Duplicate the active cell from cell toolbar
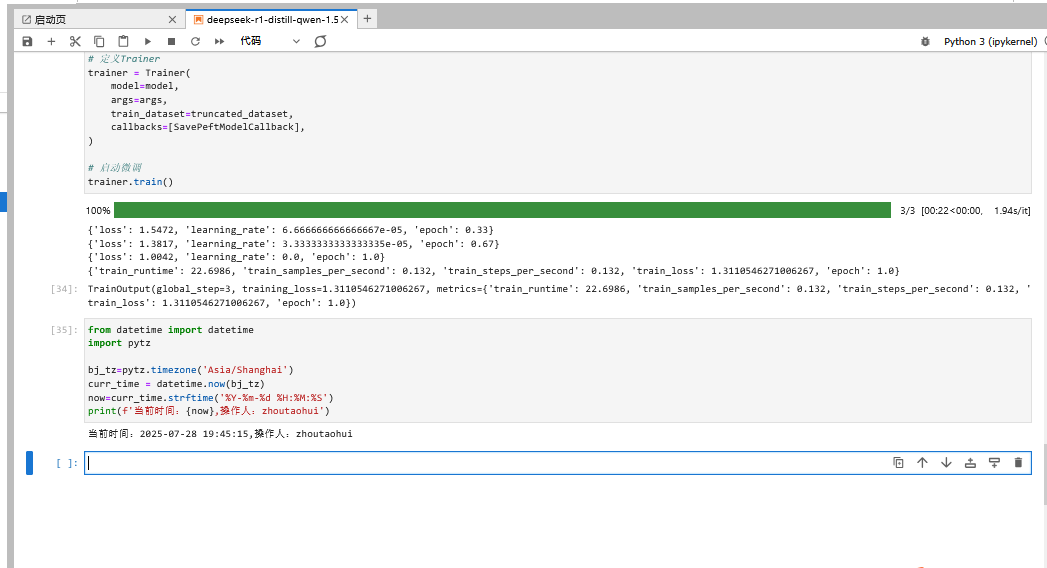Viewport: 1047px width, 568px height. 898,463
